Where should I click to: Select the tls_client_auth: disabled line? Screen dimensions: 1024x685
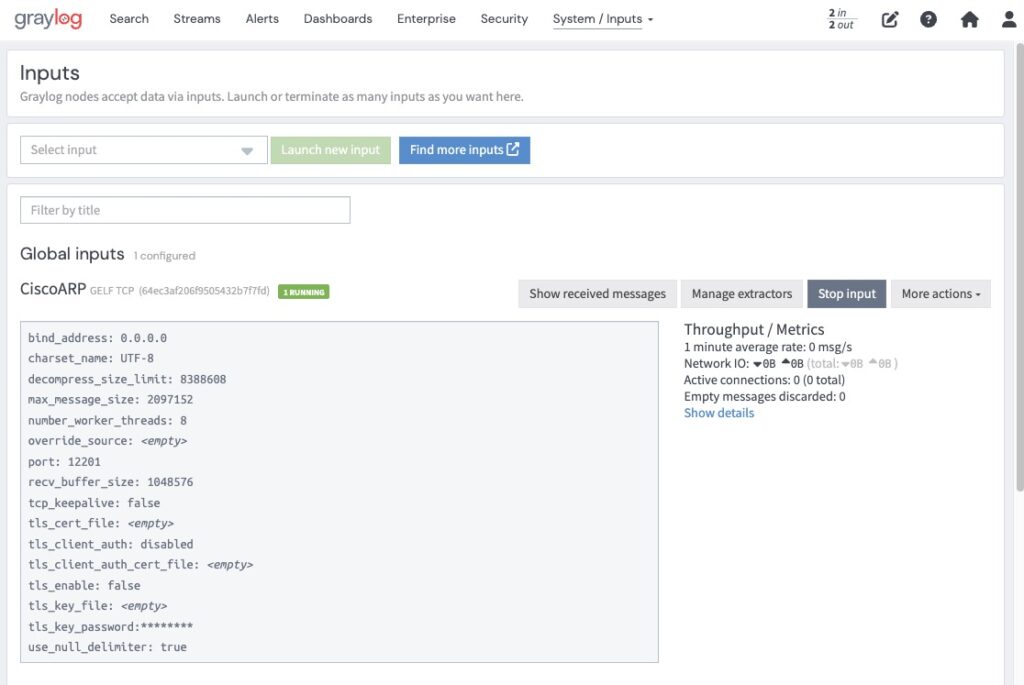point(110,544)
